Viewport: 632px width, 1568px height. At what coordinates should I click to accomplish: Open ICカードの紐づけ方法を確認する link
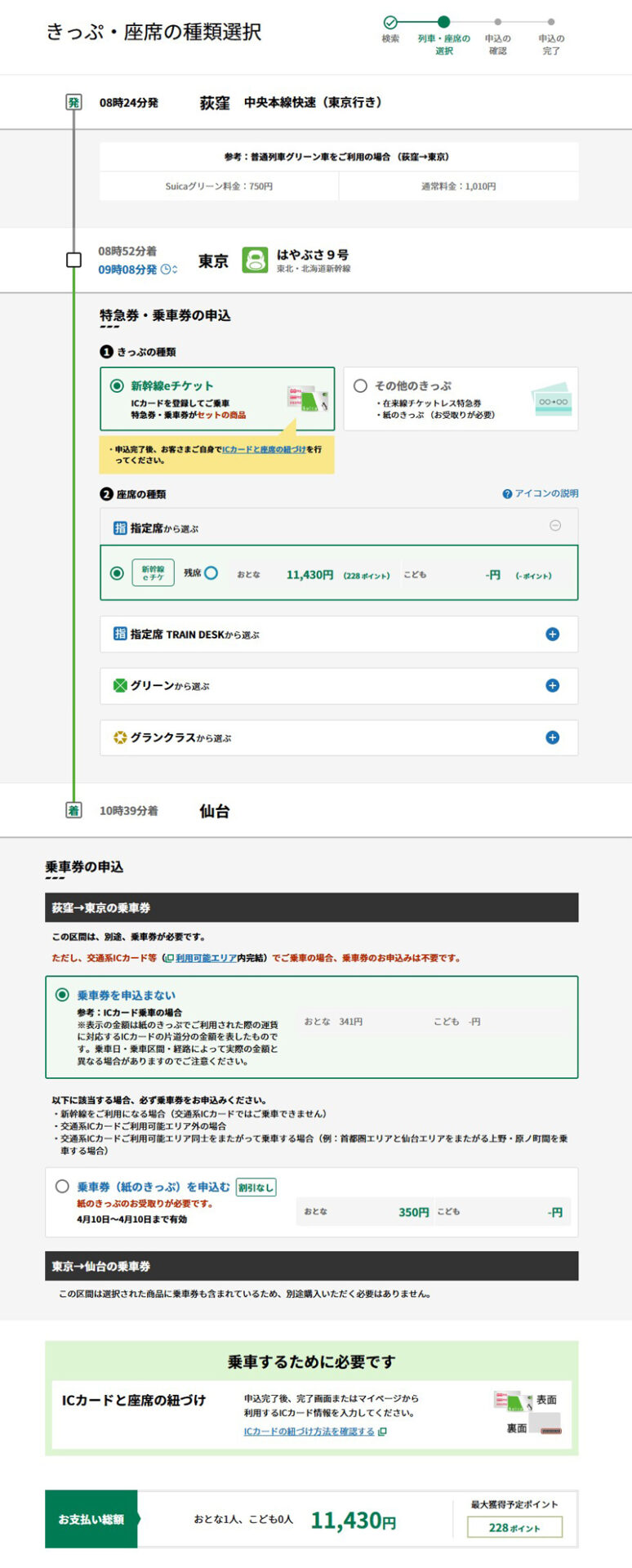pos(310,1432)
